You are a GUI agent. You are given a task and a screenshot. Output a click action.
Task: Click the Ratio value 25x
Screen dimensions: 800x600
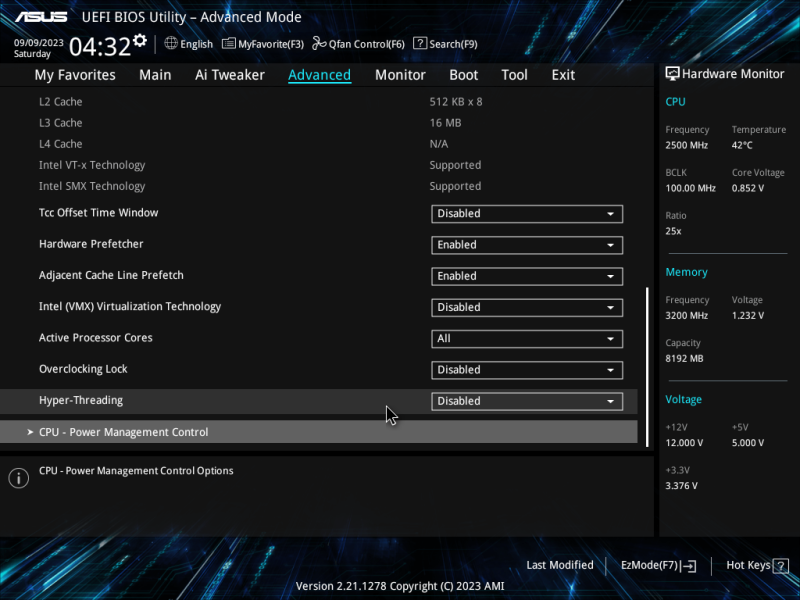[673, 231]
